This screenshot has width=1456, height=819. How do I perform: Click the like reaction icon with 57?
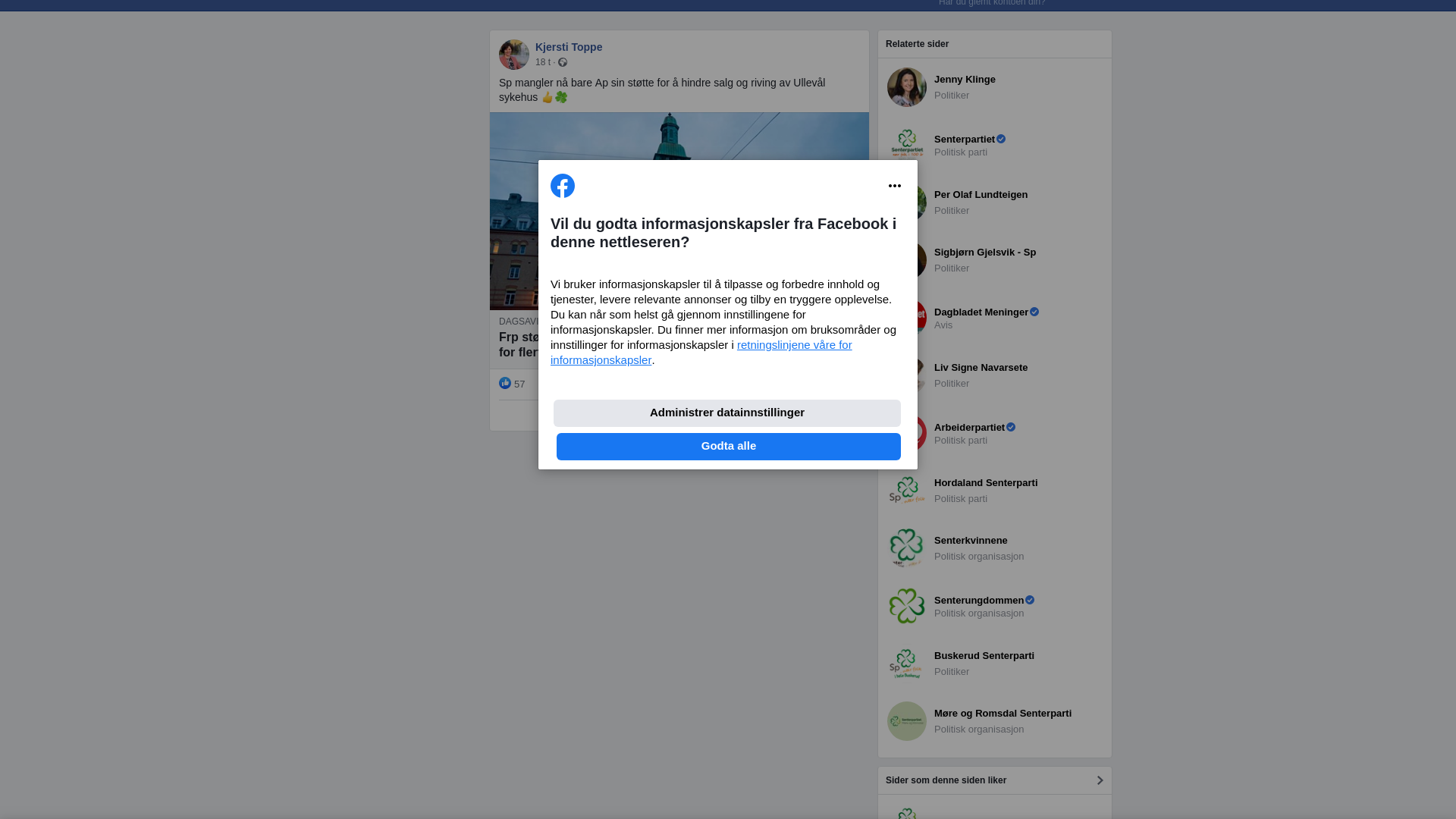[505, 383]
